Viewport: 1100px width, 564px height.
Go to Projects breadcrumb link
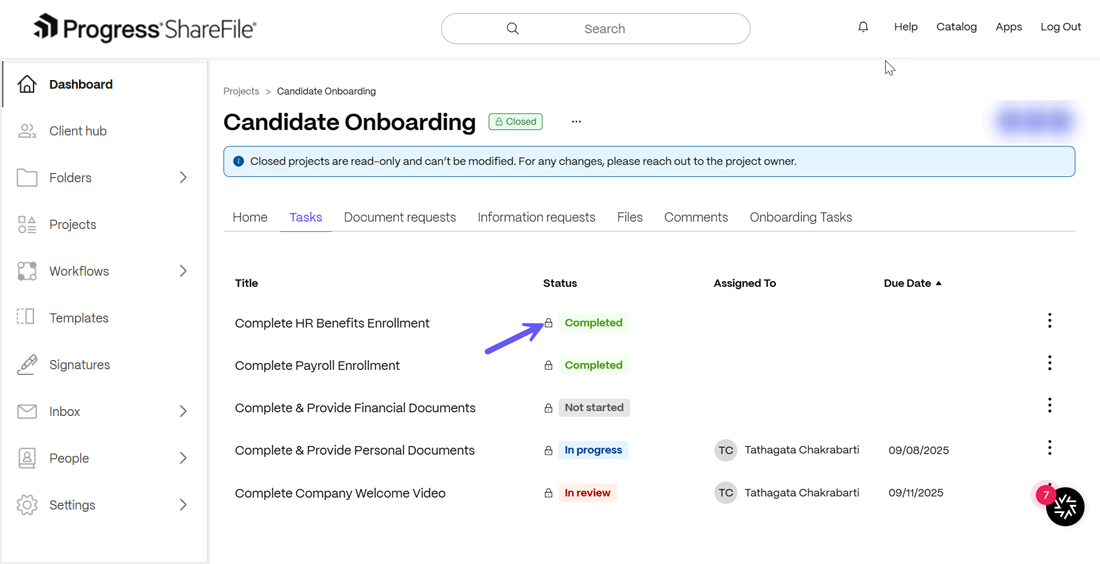point(241,91)
